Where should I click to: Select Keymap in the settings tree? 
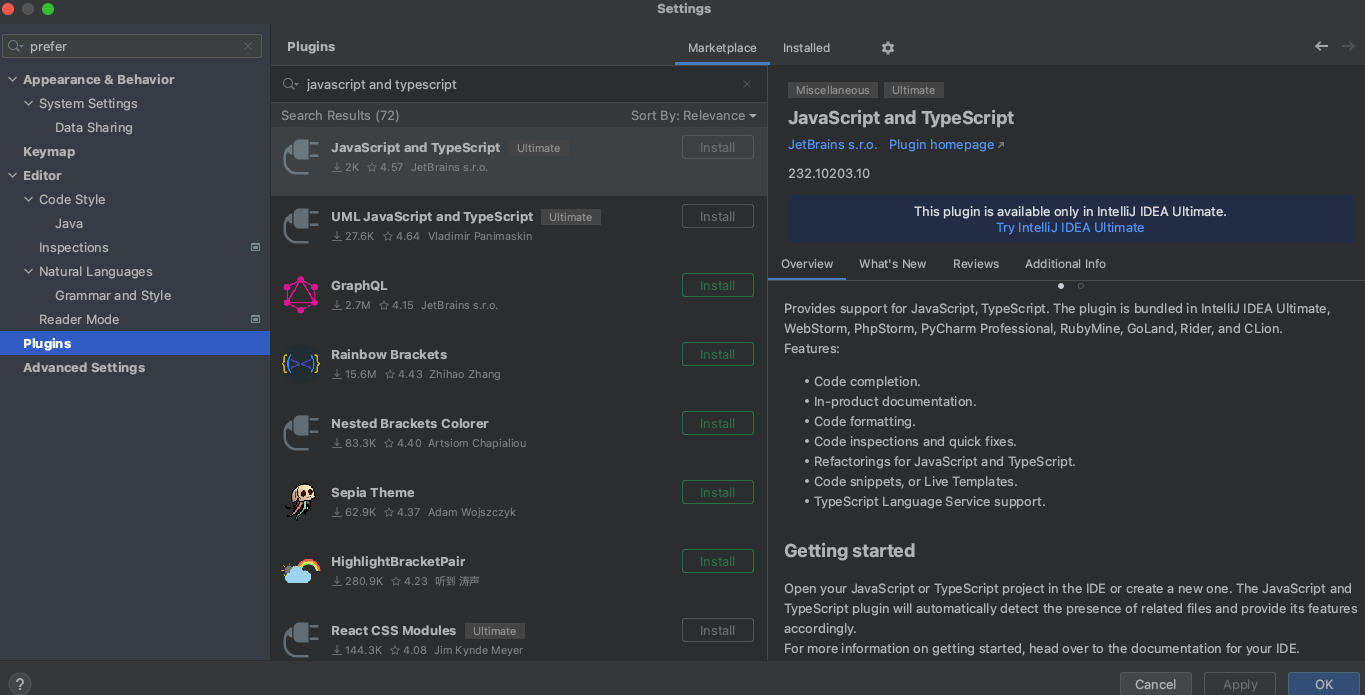point(49,151)
